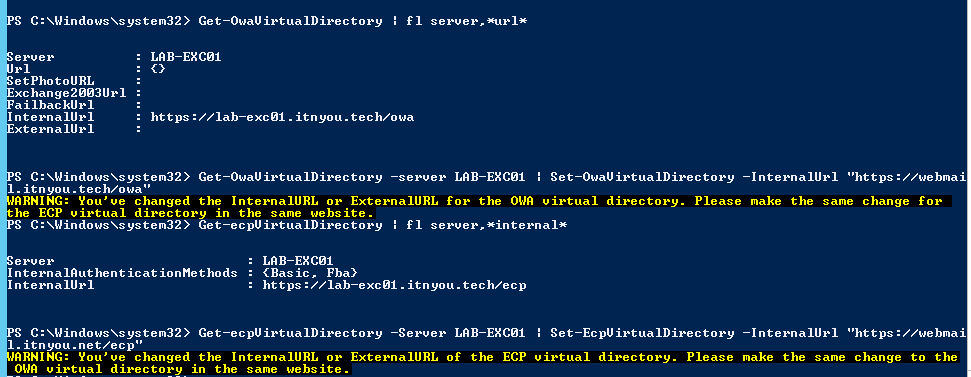Click the FailbackUrl field label
This screenshot has height=377, width=971.
tap(50, 105)
